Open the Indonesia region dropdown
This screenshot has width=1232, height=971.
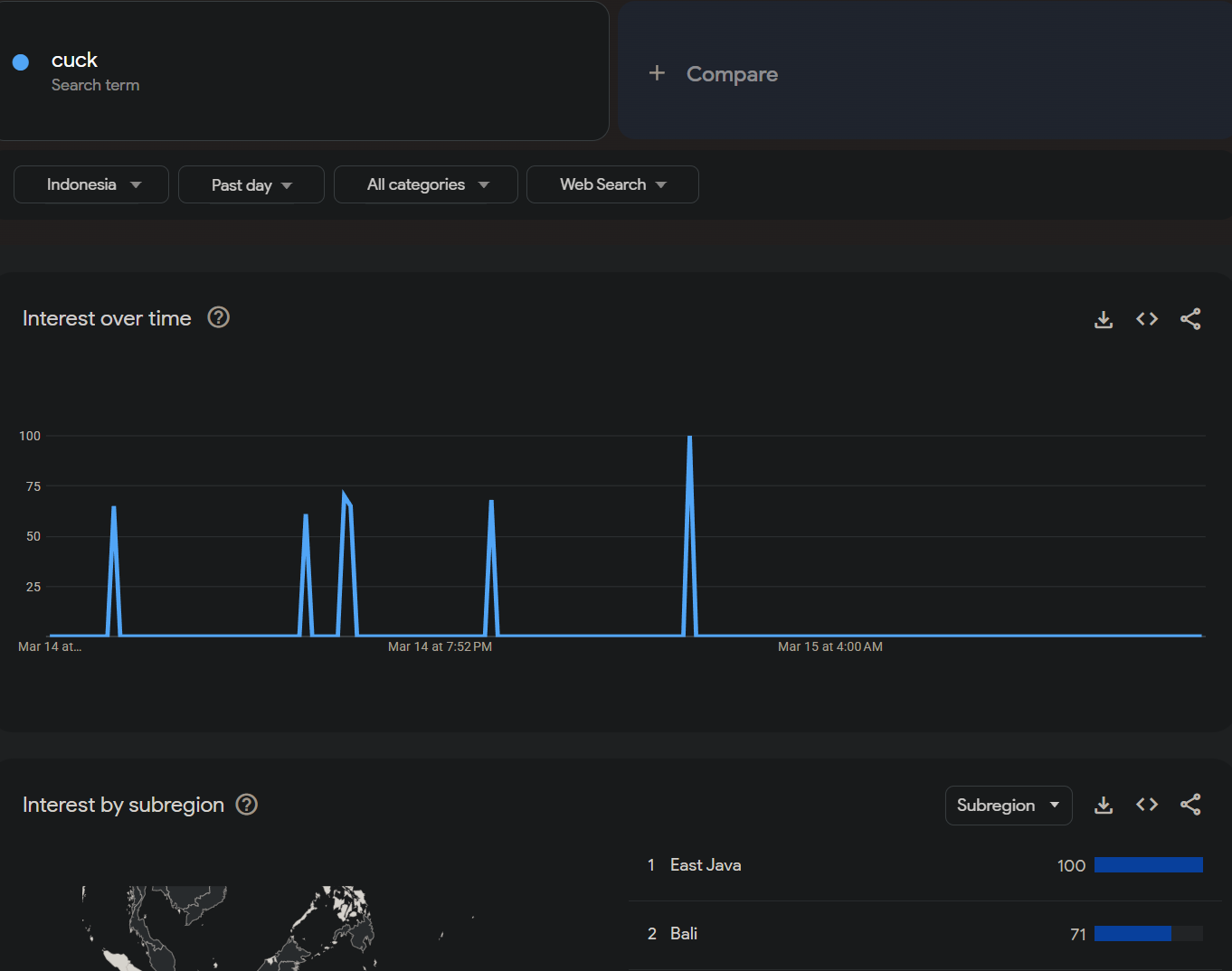coord(91,184)
